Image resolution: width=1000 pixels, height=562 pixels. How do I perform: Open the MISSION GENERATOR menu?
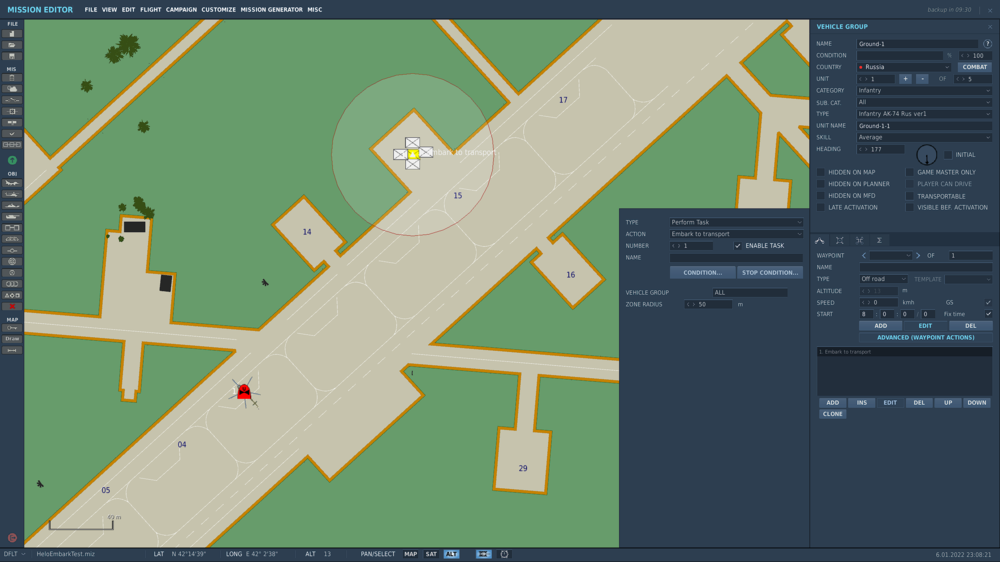click(271, 10)
